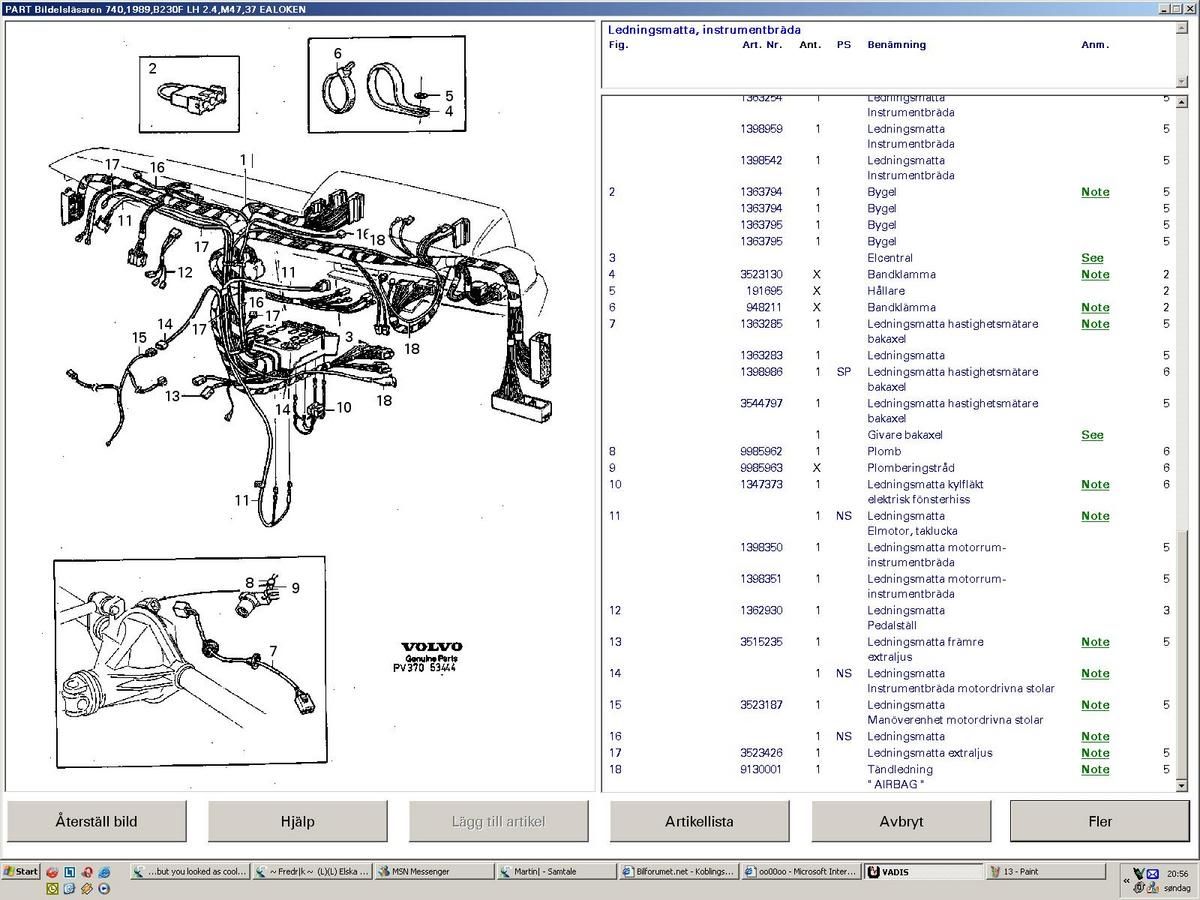Open the Artikellista
Viewport: 1200px width, 900px height.
(x=699, y=822)
